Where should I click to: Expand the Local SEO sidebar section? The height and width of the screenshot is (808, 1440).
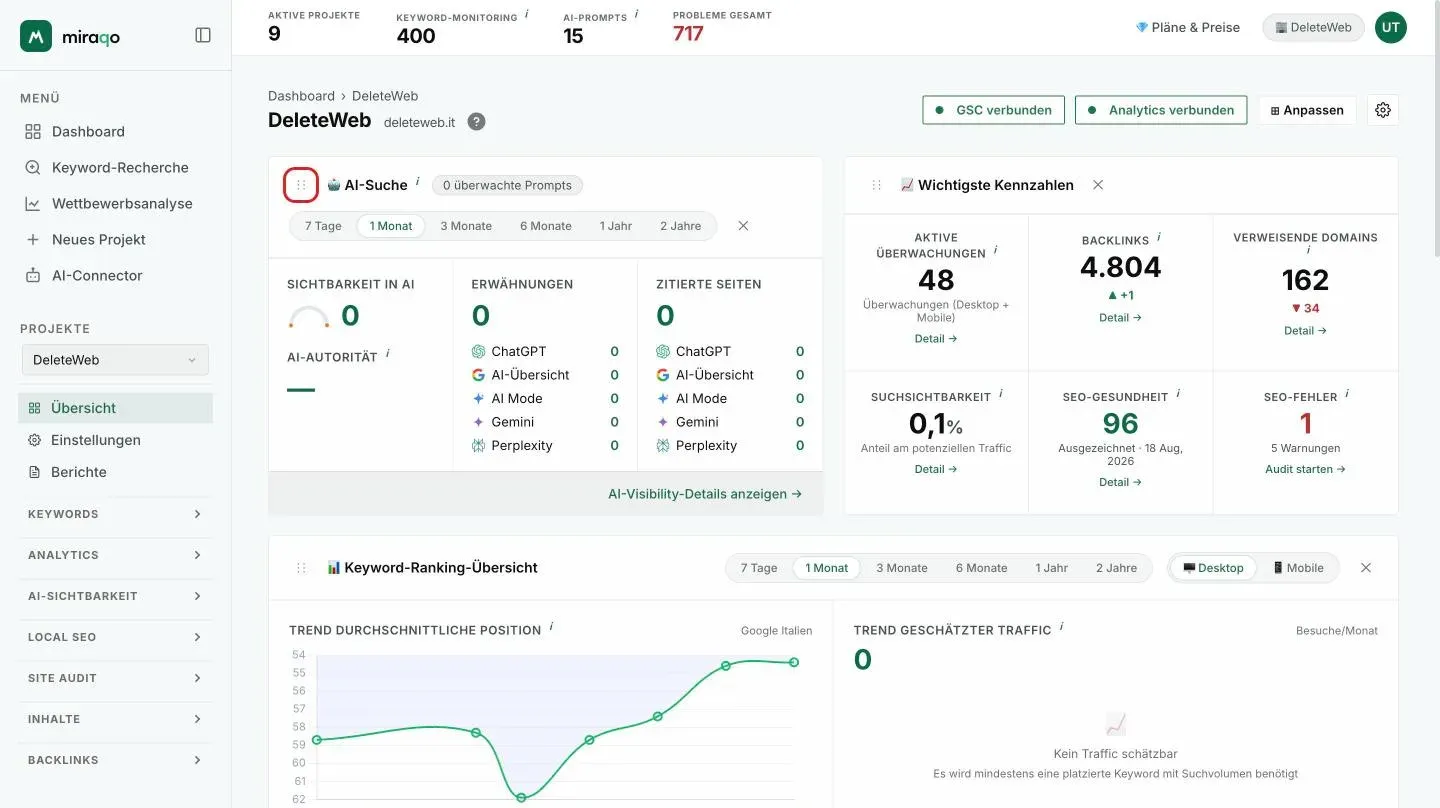click(x=116, y=637)
